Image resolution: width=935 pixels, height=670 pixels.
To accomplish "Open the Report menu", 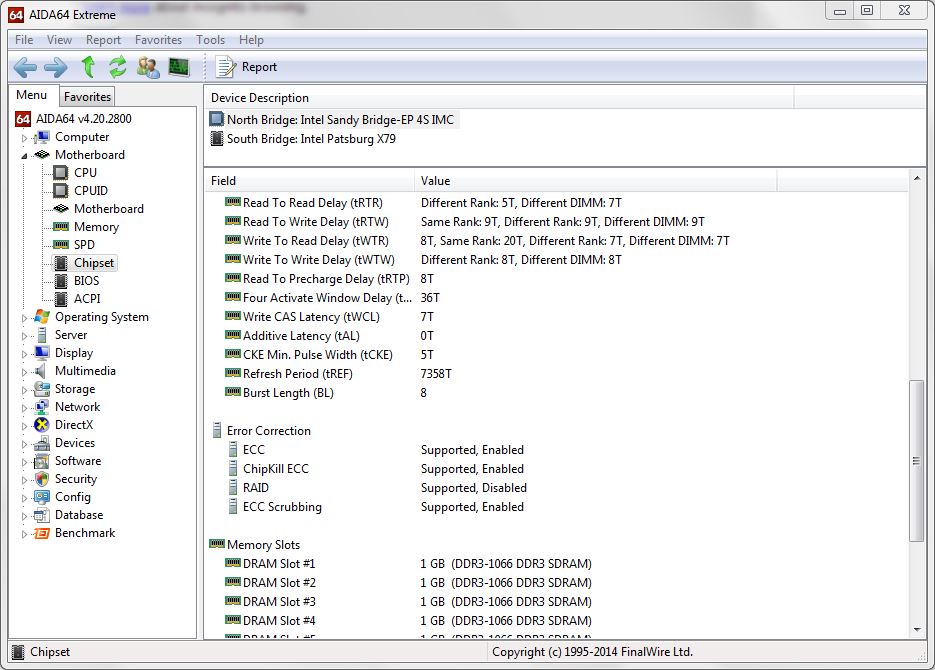I will pyautogui.click(x=103, y=39).
